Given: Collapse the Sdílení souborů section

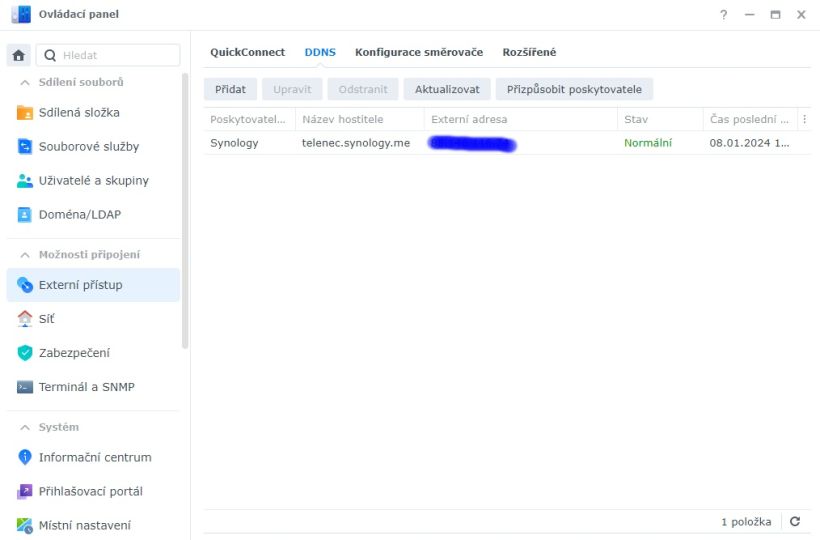Looking at the screenshot, I should (25, 82).
